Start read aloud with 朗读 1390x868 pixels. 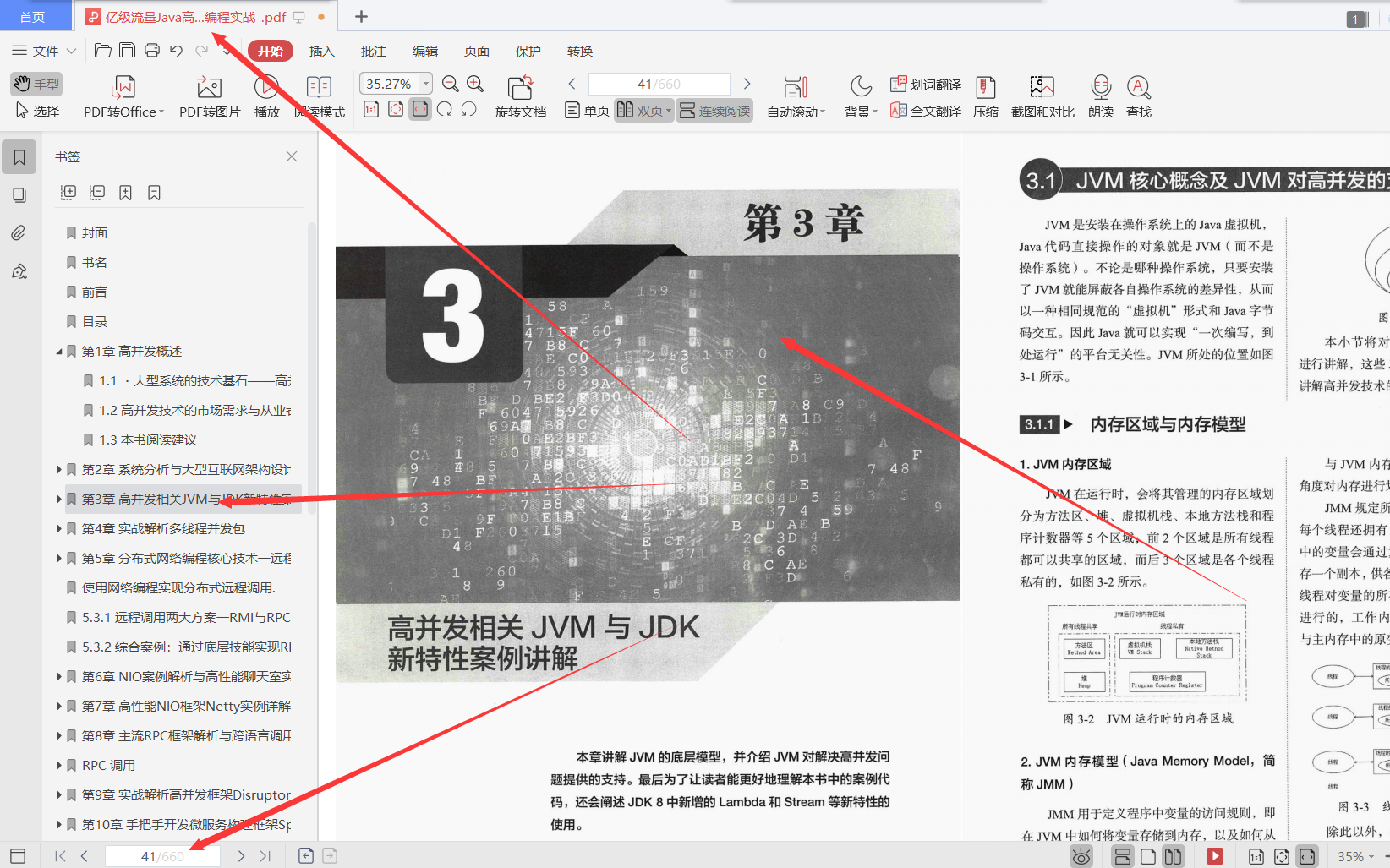click(x=1099, y=96)
